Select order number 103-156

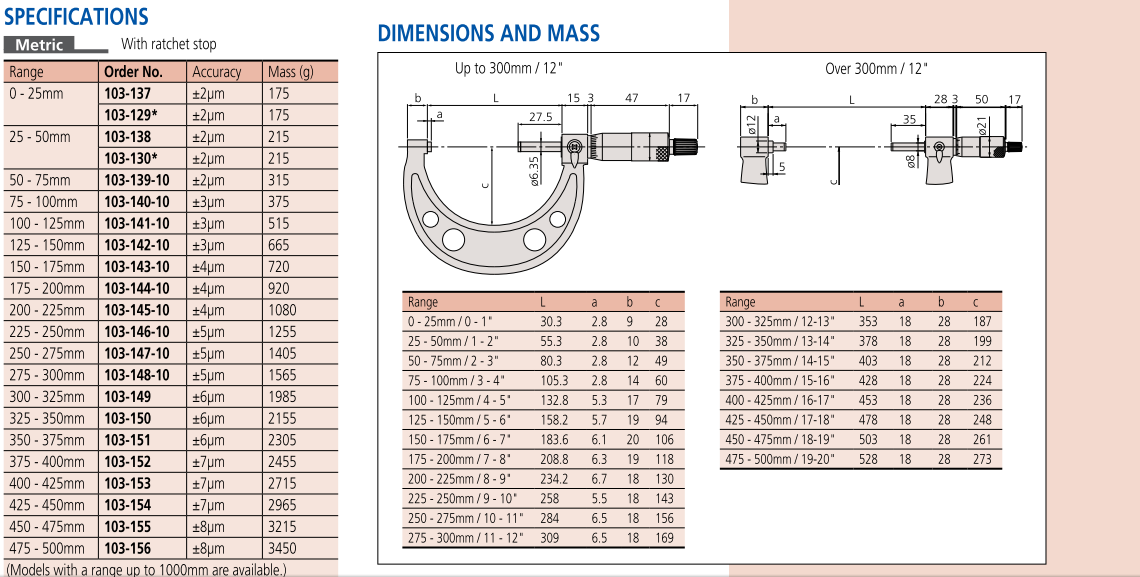coord(128,548)
